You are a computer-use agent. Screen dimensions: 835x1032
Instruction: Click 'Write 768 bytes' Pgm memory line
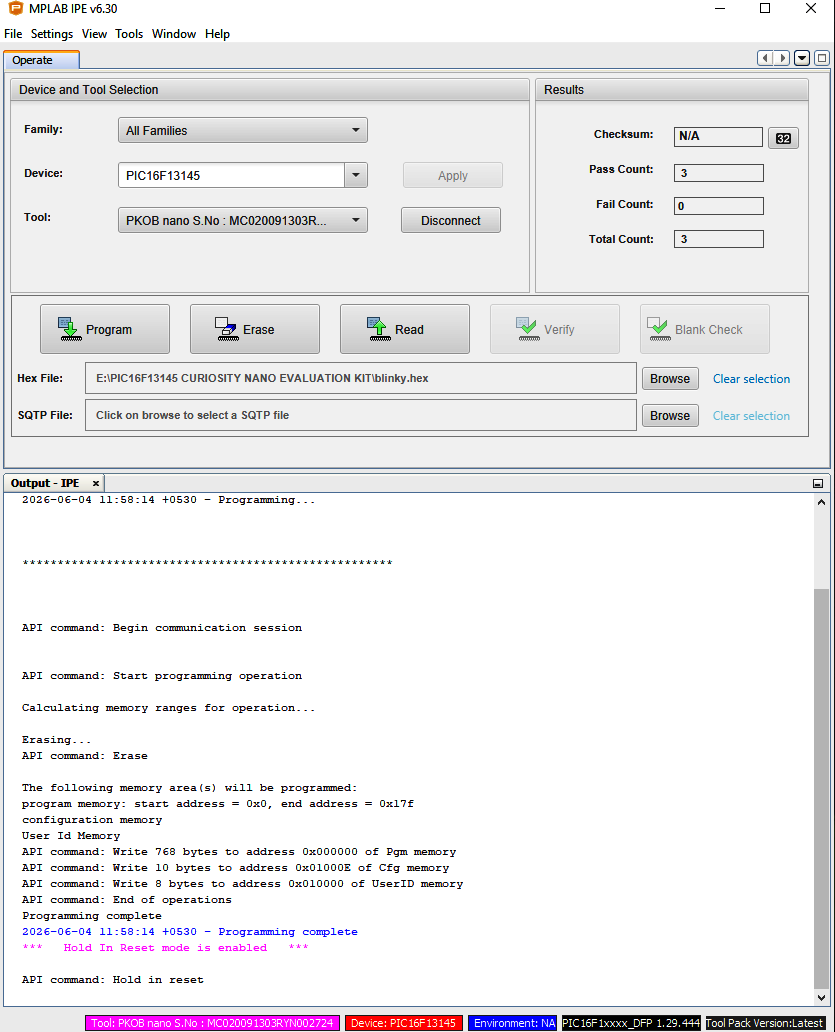(x=239, y=852)
